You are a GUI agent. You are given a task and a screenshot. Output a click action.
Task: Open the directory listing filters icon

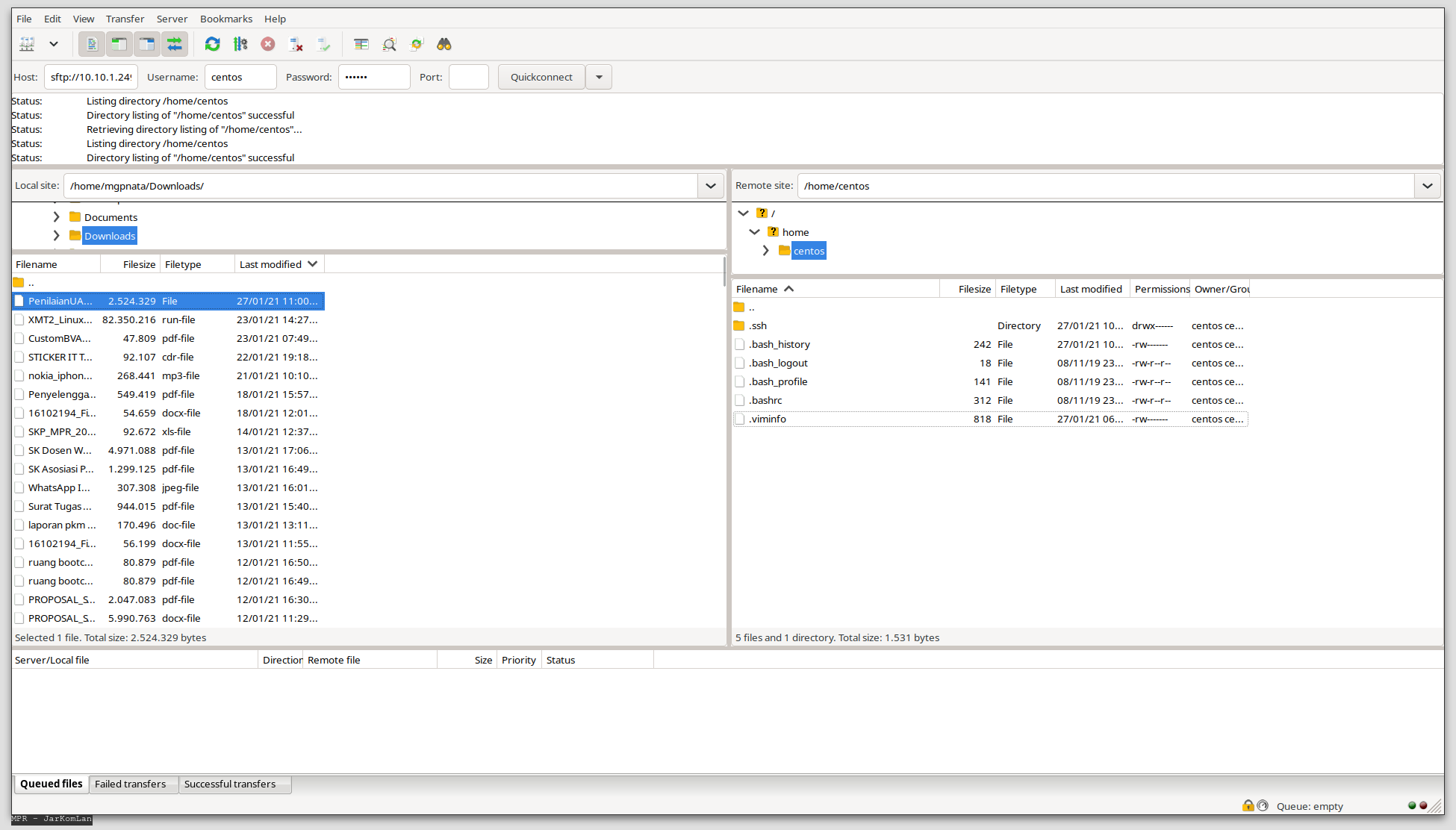[361, 44]
